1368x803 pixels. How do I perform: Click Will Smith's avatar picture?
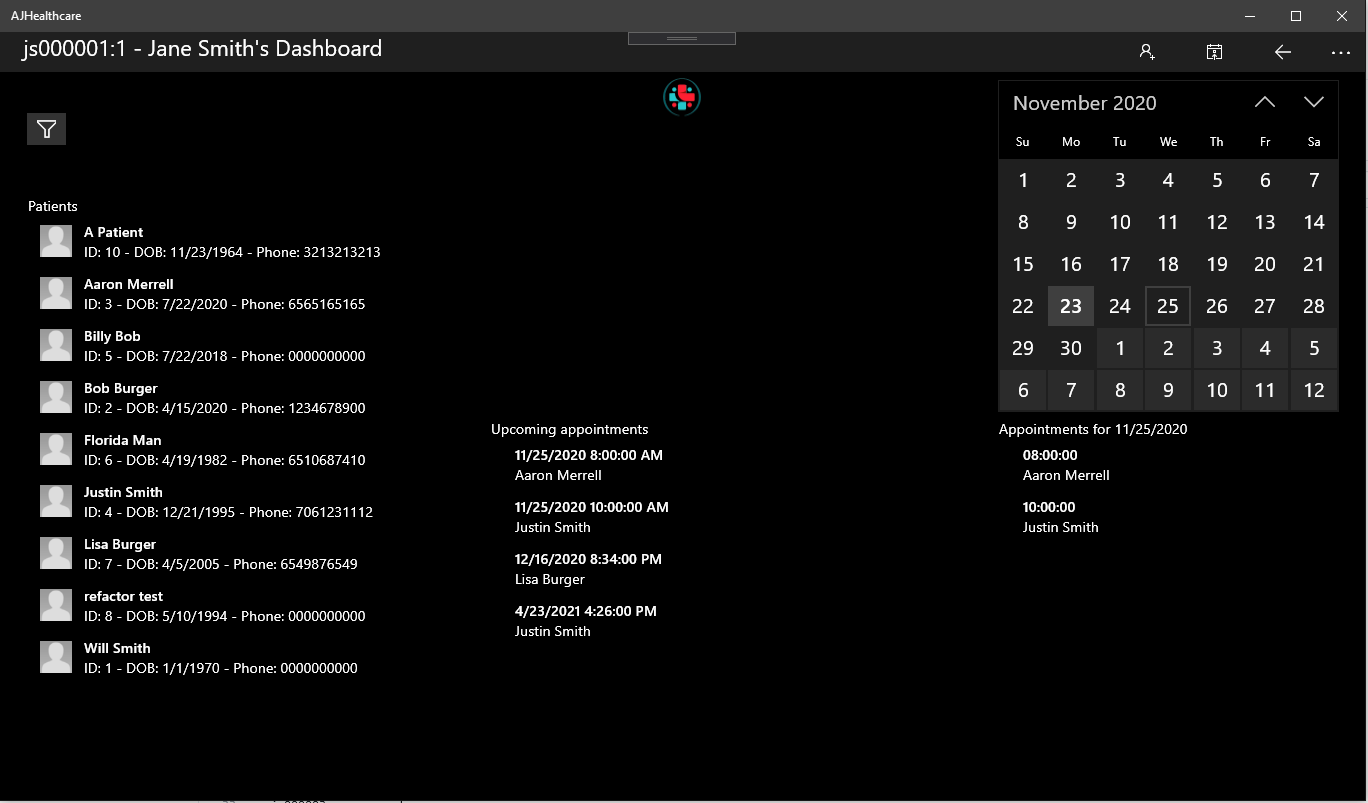click(56, 657)
